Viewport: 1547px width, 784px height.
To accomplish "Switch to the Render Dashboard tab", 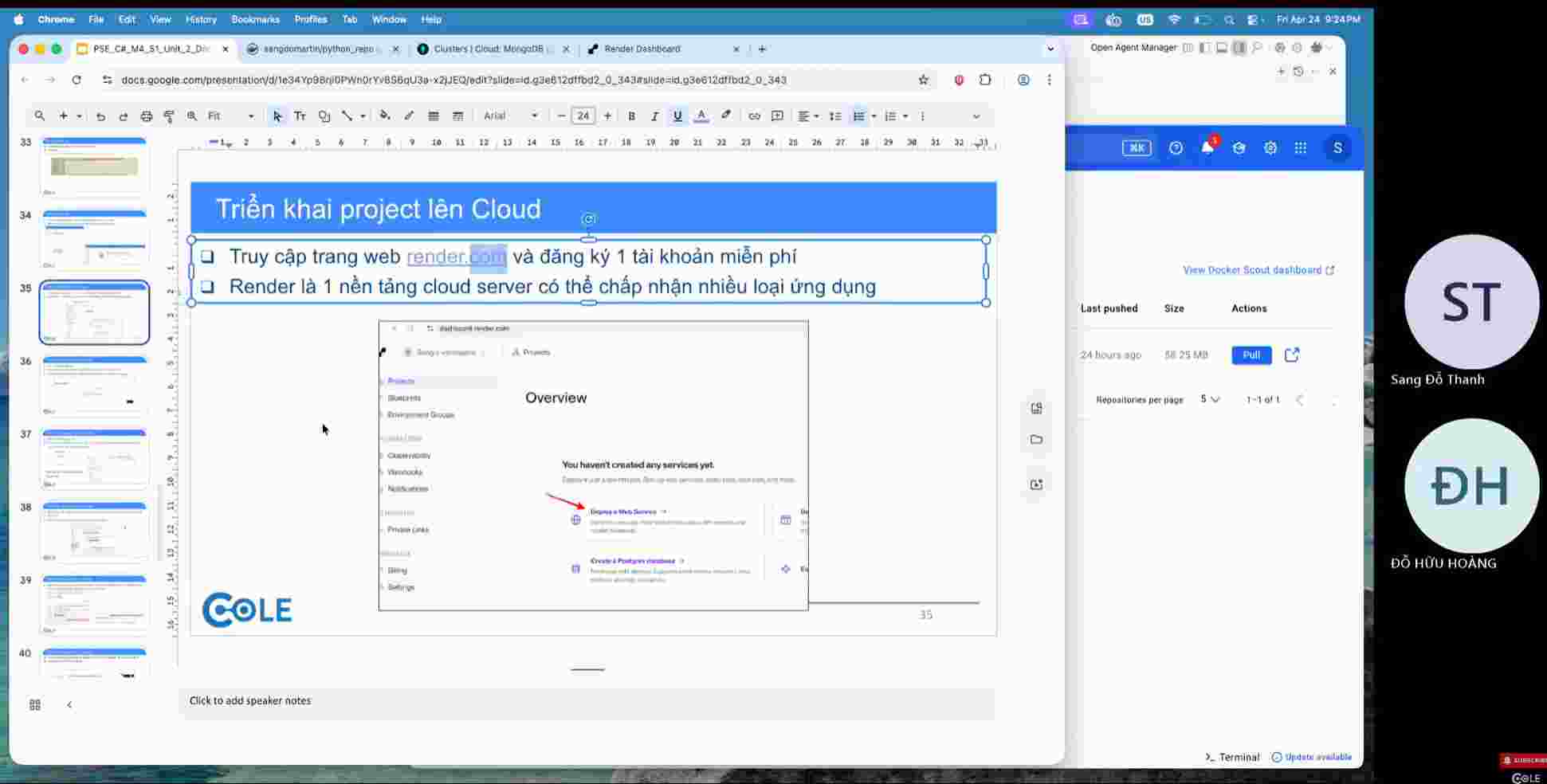I will 663,49.
